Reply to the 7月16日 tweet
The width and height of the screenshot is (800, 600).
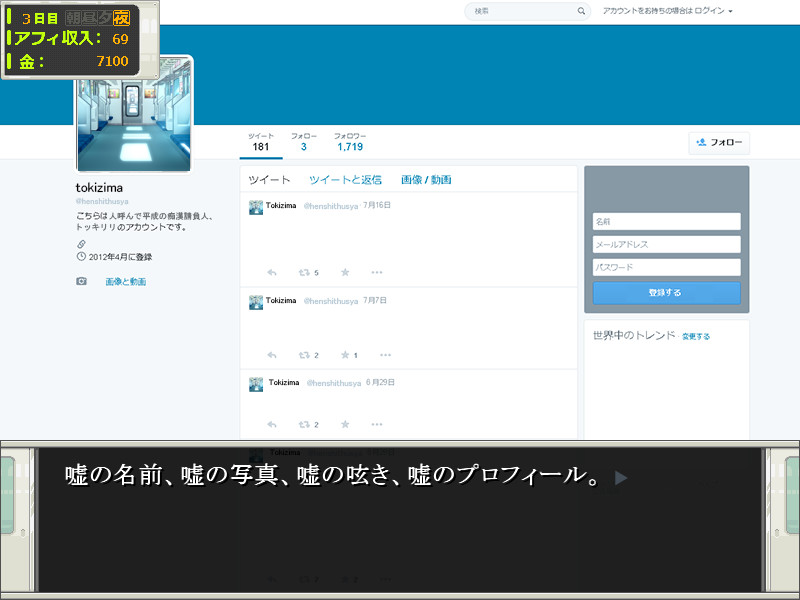point(272,272)
